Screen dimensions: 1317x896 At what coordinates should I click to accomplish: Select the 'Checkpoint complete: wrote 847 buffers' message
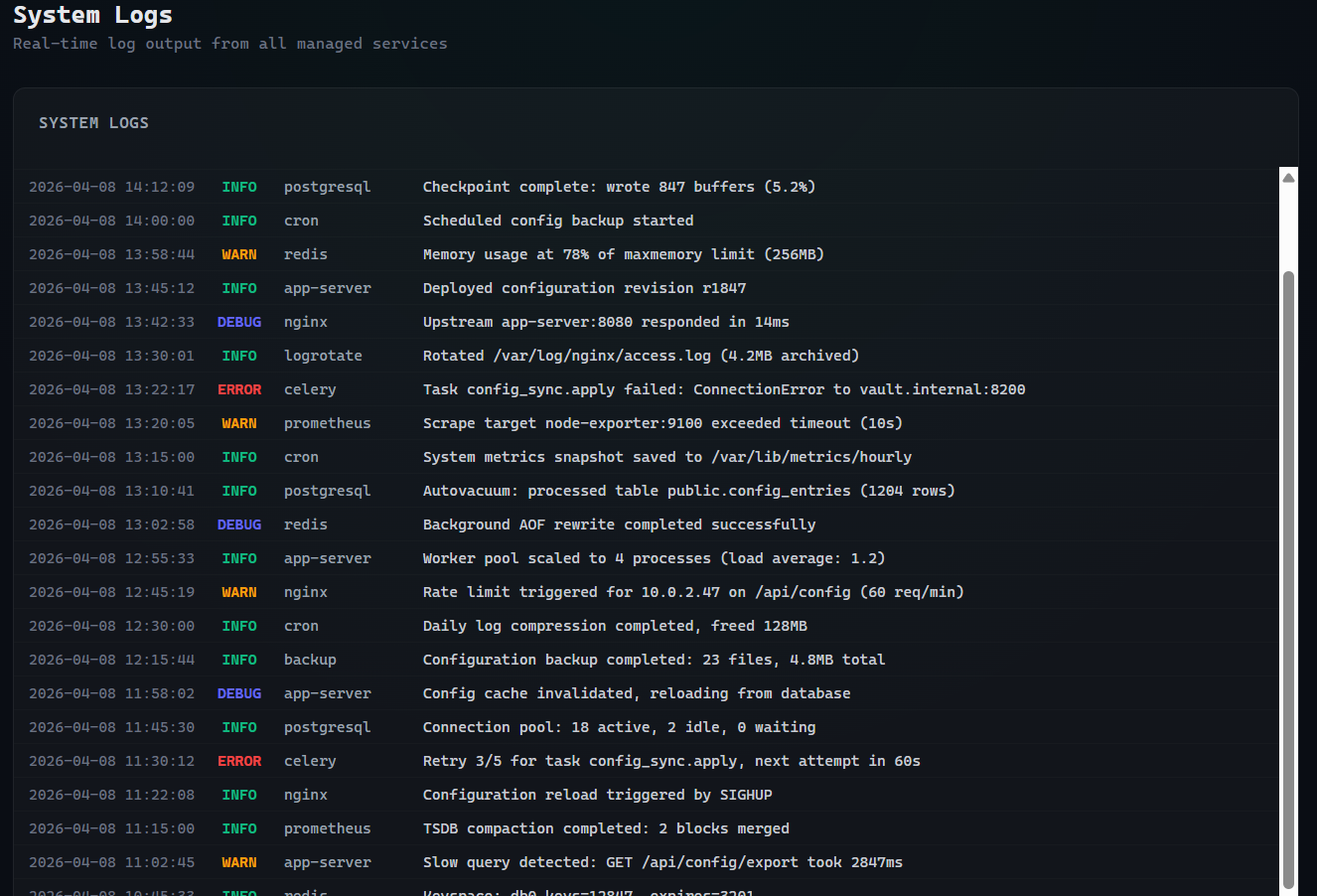point(619,187)
